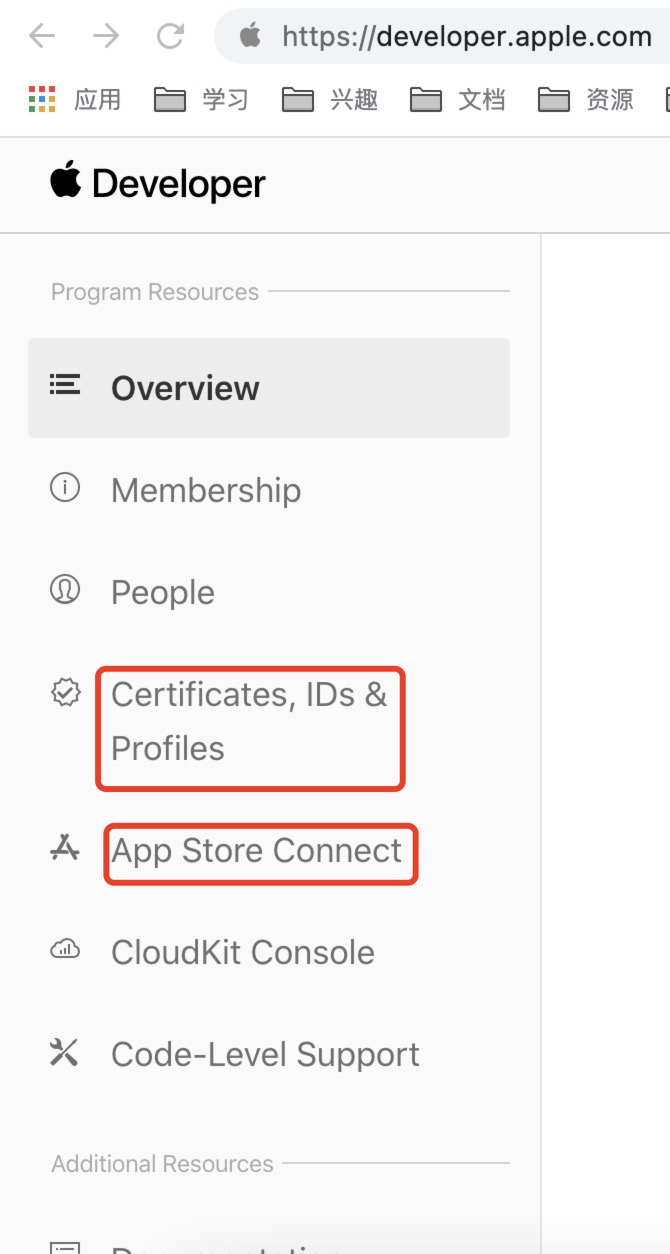Click the Code-Level Support tools icon

pos(64,1052)
